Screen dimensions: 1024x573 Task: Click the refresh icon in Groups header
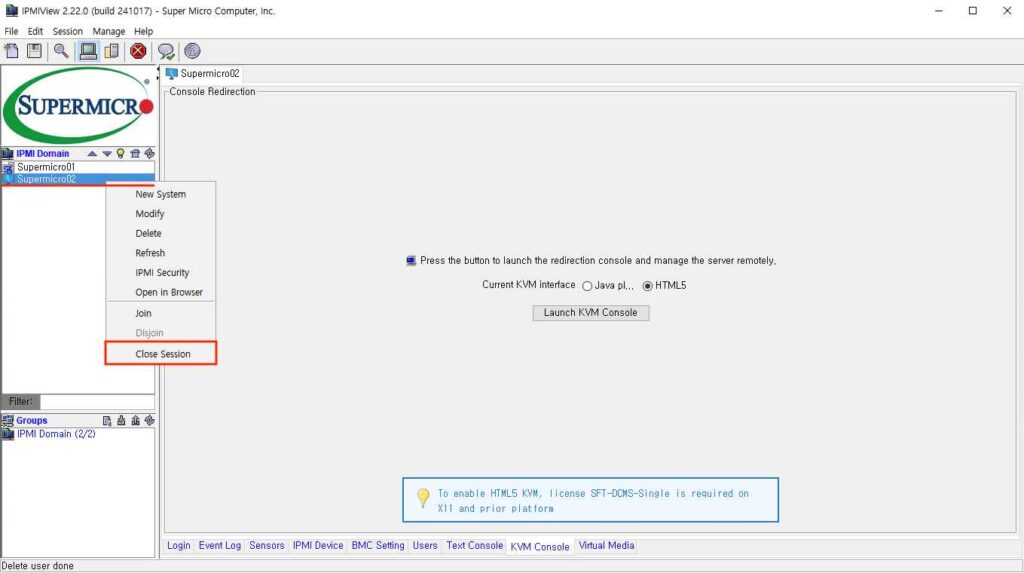click(x=150, y=421)
